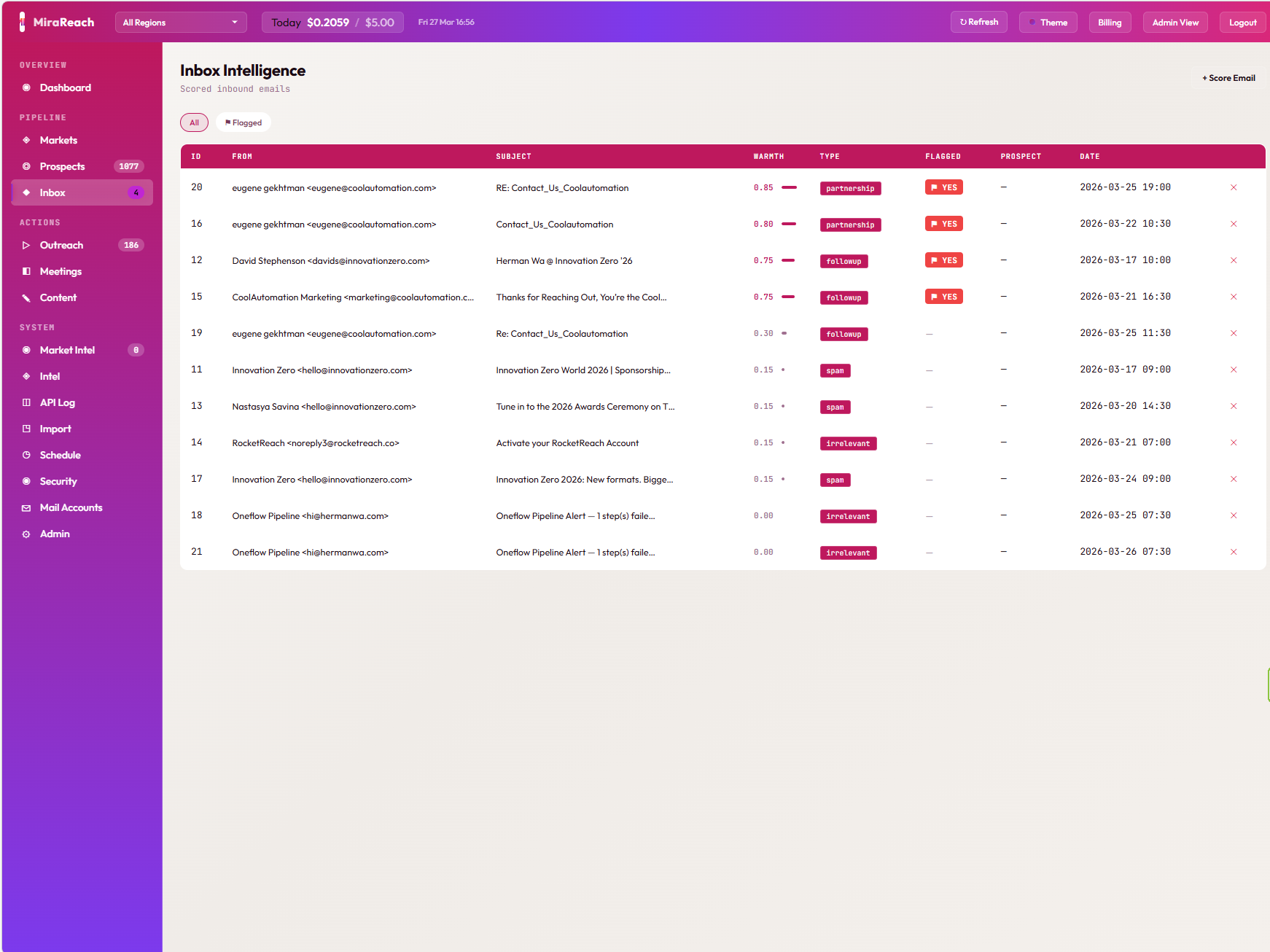1270x952 pixels.
Task: Collapse the Inbox badge counter in sidebar
Action: 136,192
